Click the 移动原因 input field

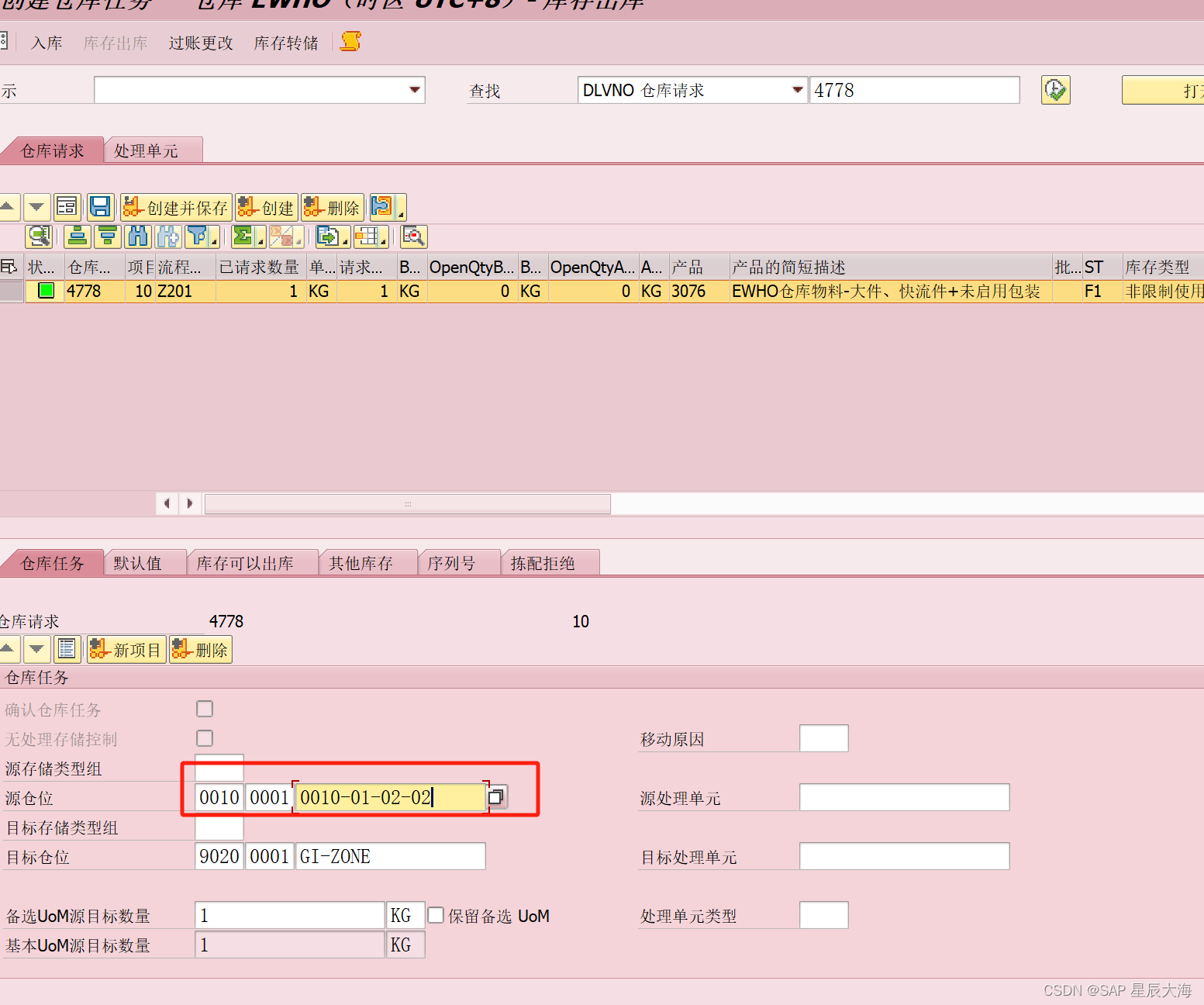point(824,738)
